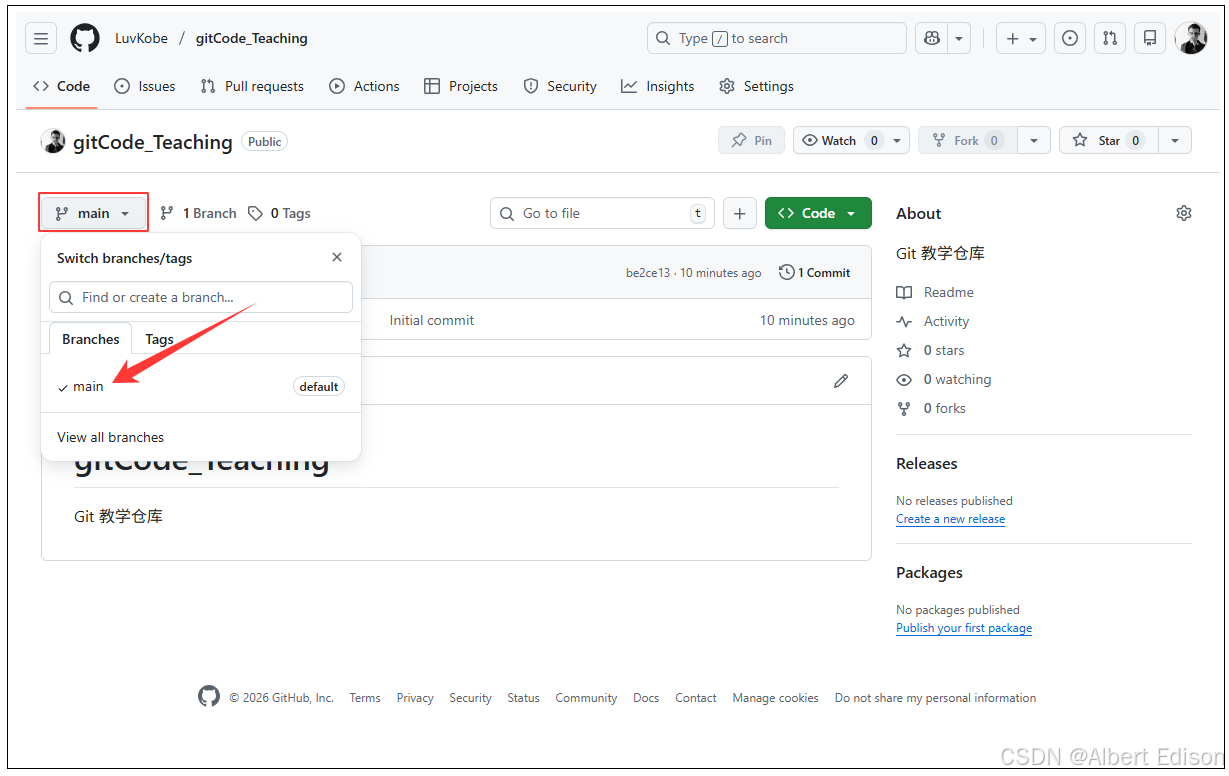The image size is (1229, 776).
Task: Click the add file plus button
Action: pyautogui.click(x=739, y=213)
